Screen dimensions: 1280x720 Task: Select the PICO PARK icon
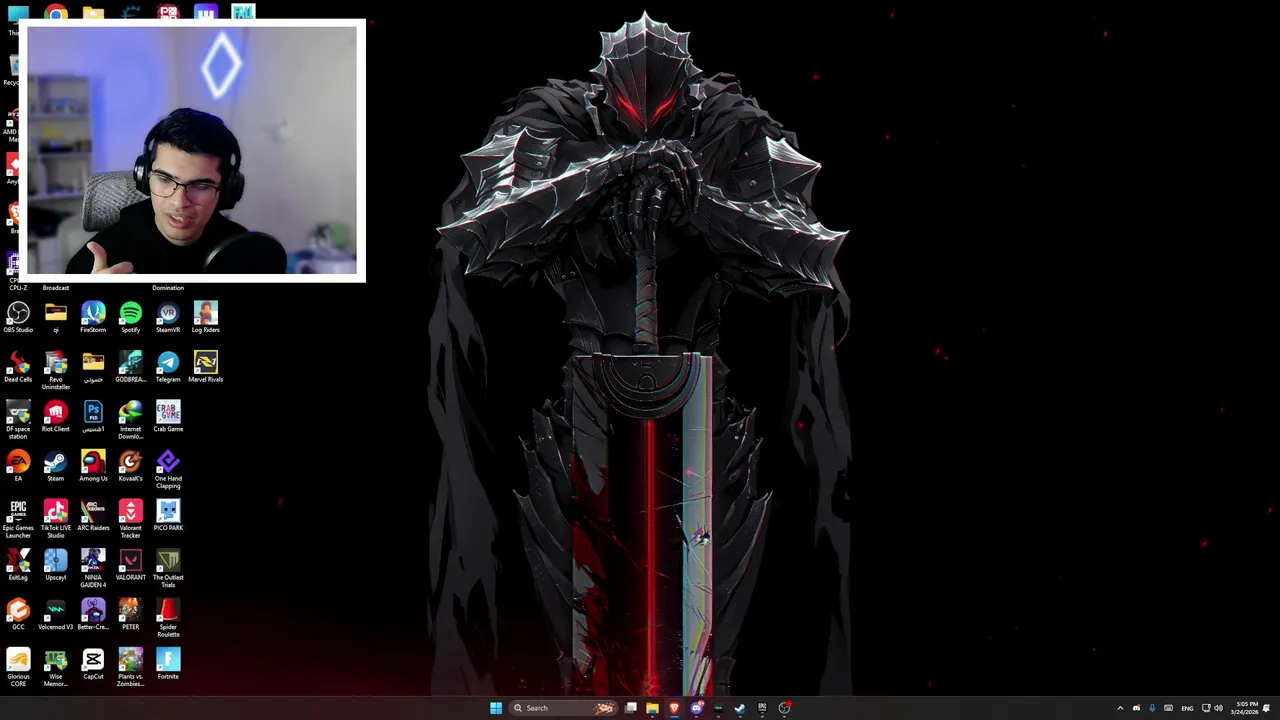tap(168, 514)
